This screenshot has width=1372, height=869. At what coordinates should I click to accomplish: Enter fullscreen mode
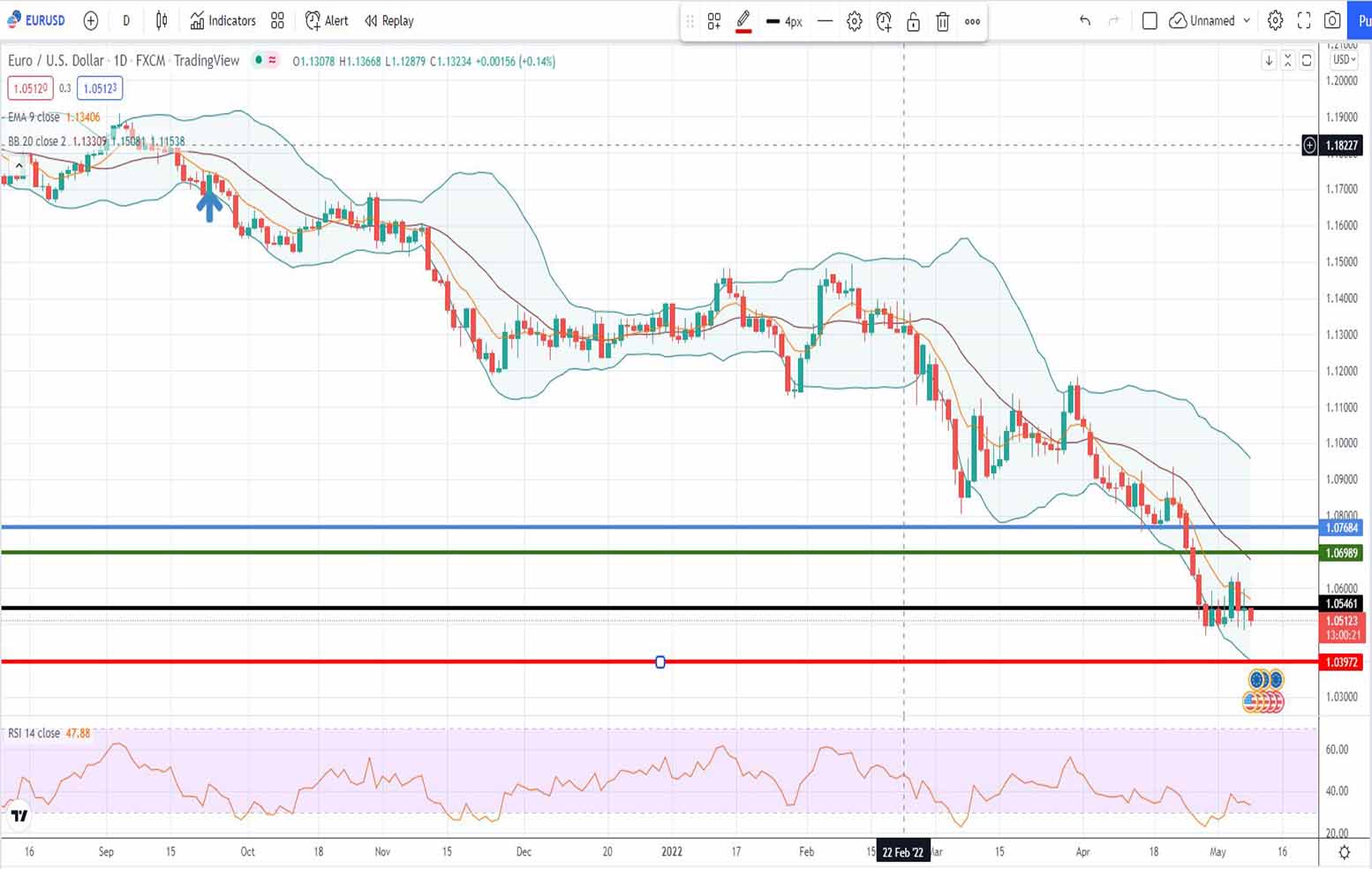click(x=1303, y=20)
